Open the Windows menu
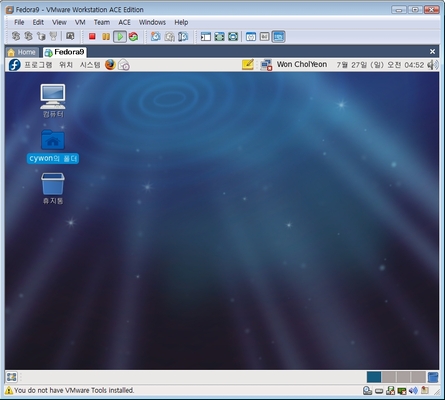Screen dimensions: 445x400 [x=152, y=22]
